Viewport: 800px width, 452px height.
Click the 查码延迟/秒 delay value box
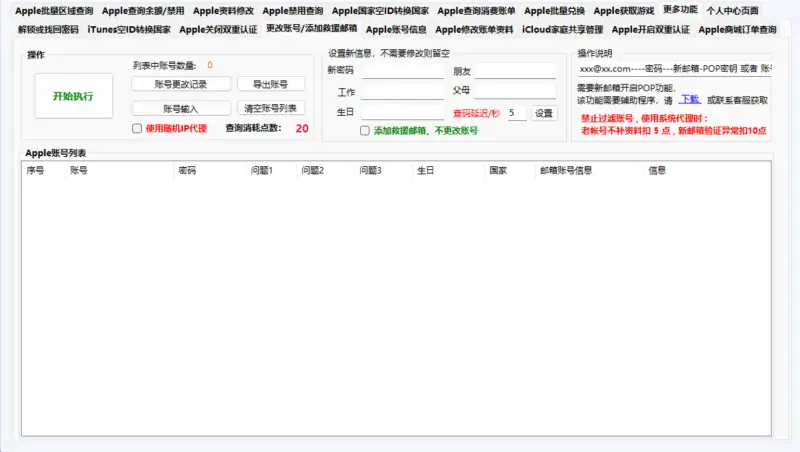[x=516, y=114]
